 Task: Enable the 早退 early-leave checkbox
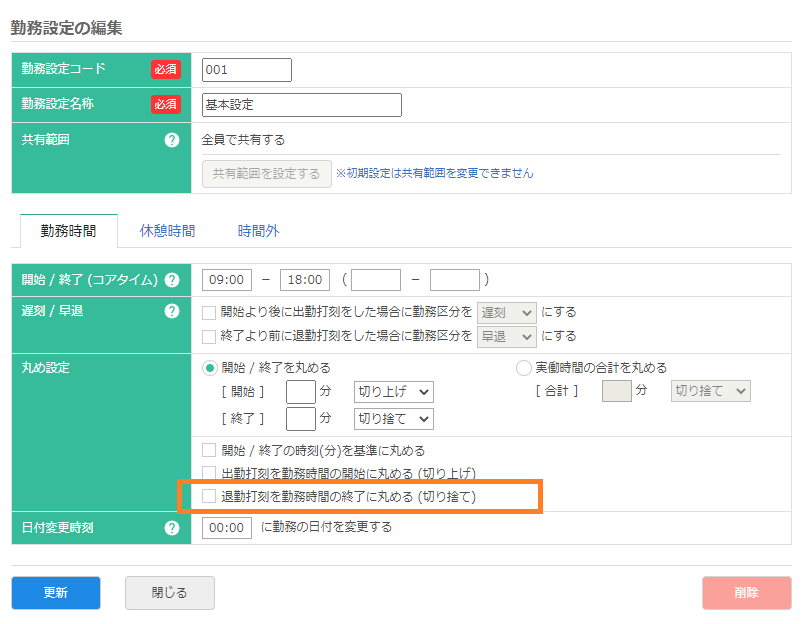point(207,335)
